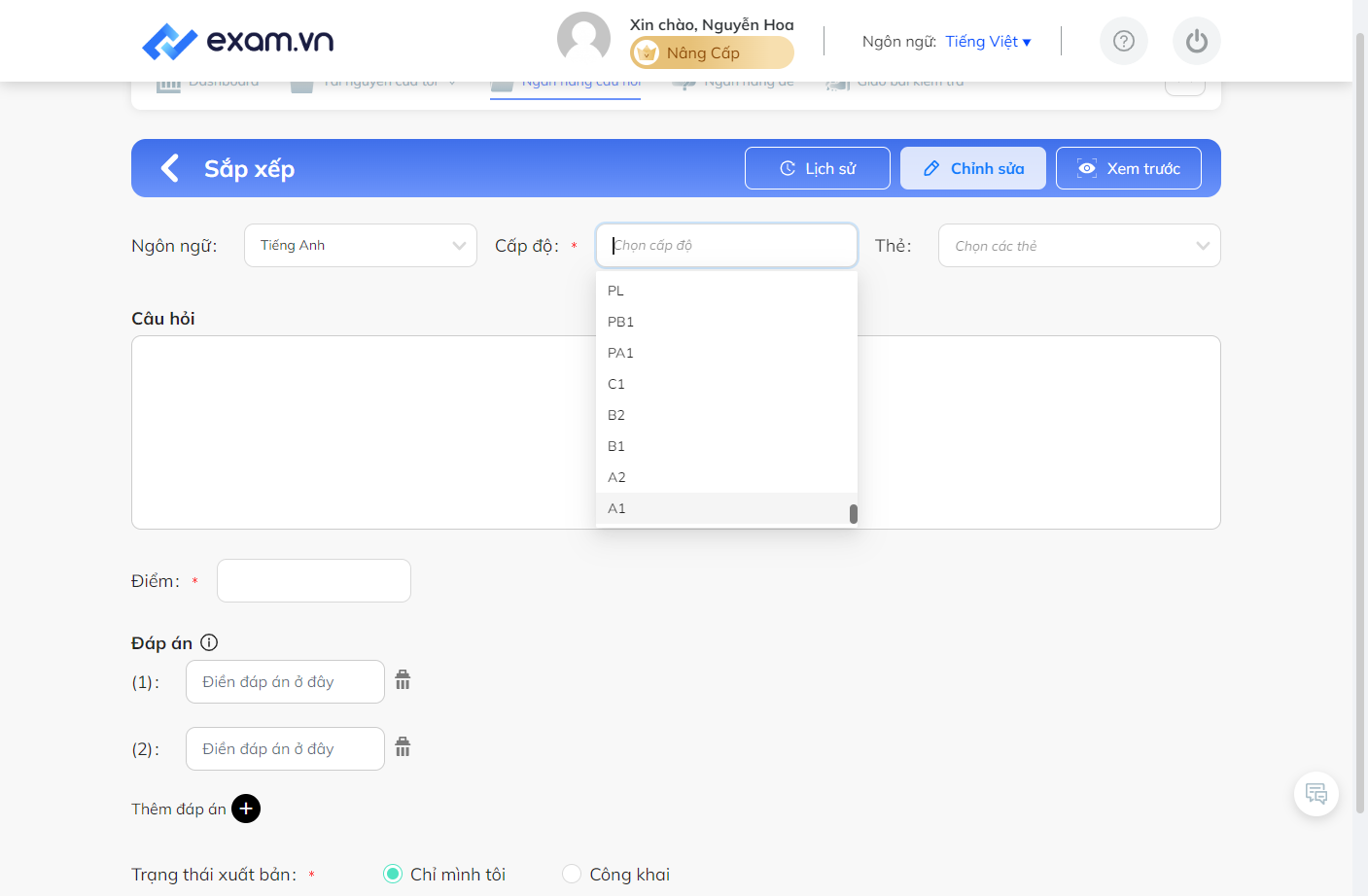Screen dimensions: 1368x896
Task: Select the Chỉ mình tôi radio option
Action: click(393, 874)
